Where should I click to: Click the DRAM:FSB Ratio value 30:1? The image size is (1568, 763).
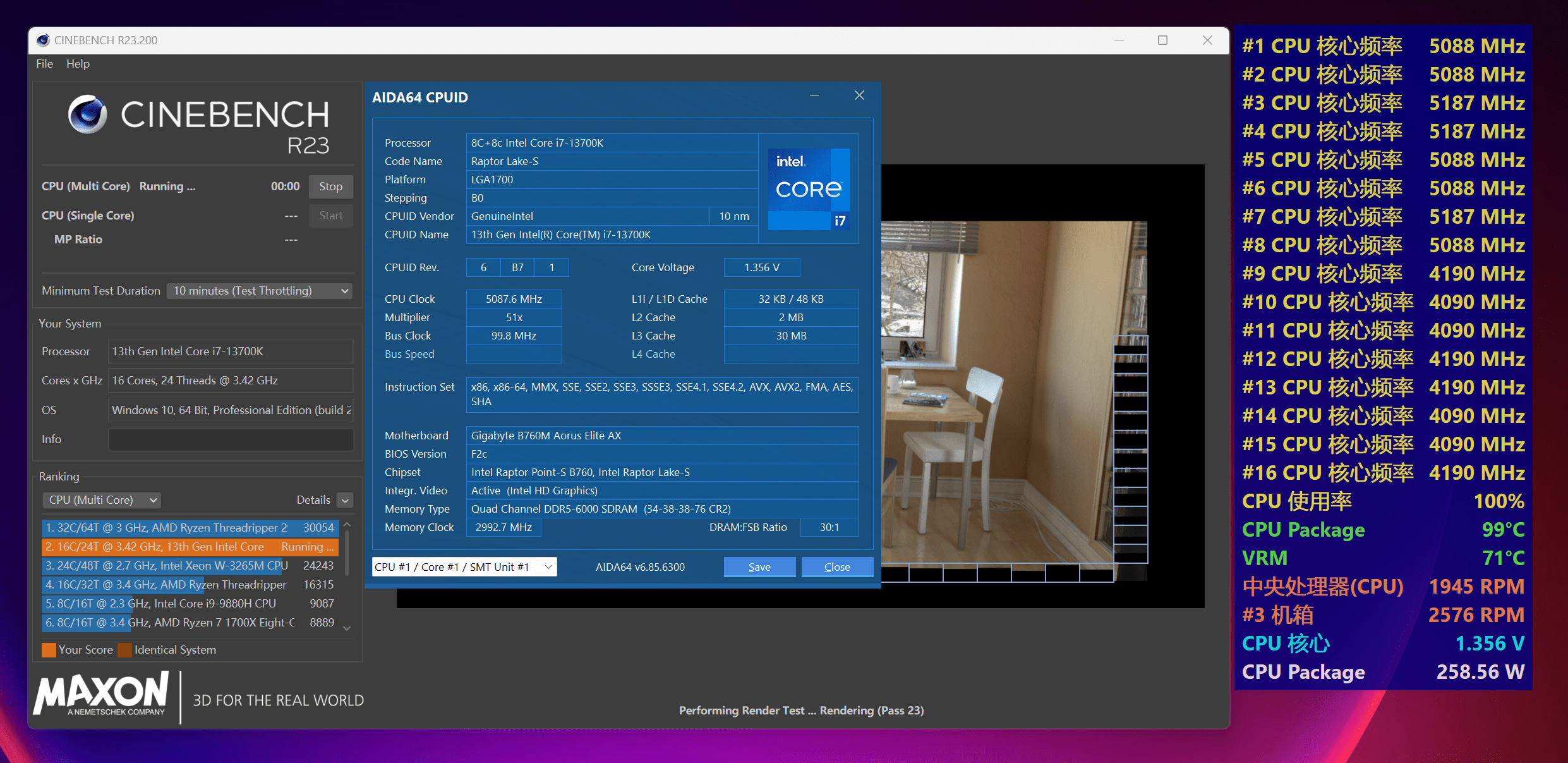(829, 527)
